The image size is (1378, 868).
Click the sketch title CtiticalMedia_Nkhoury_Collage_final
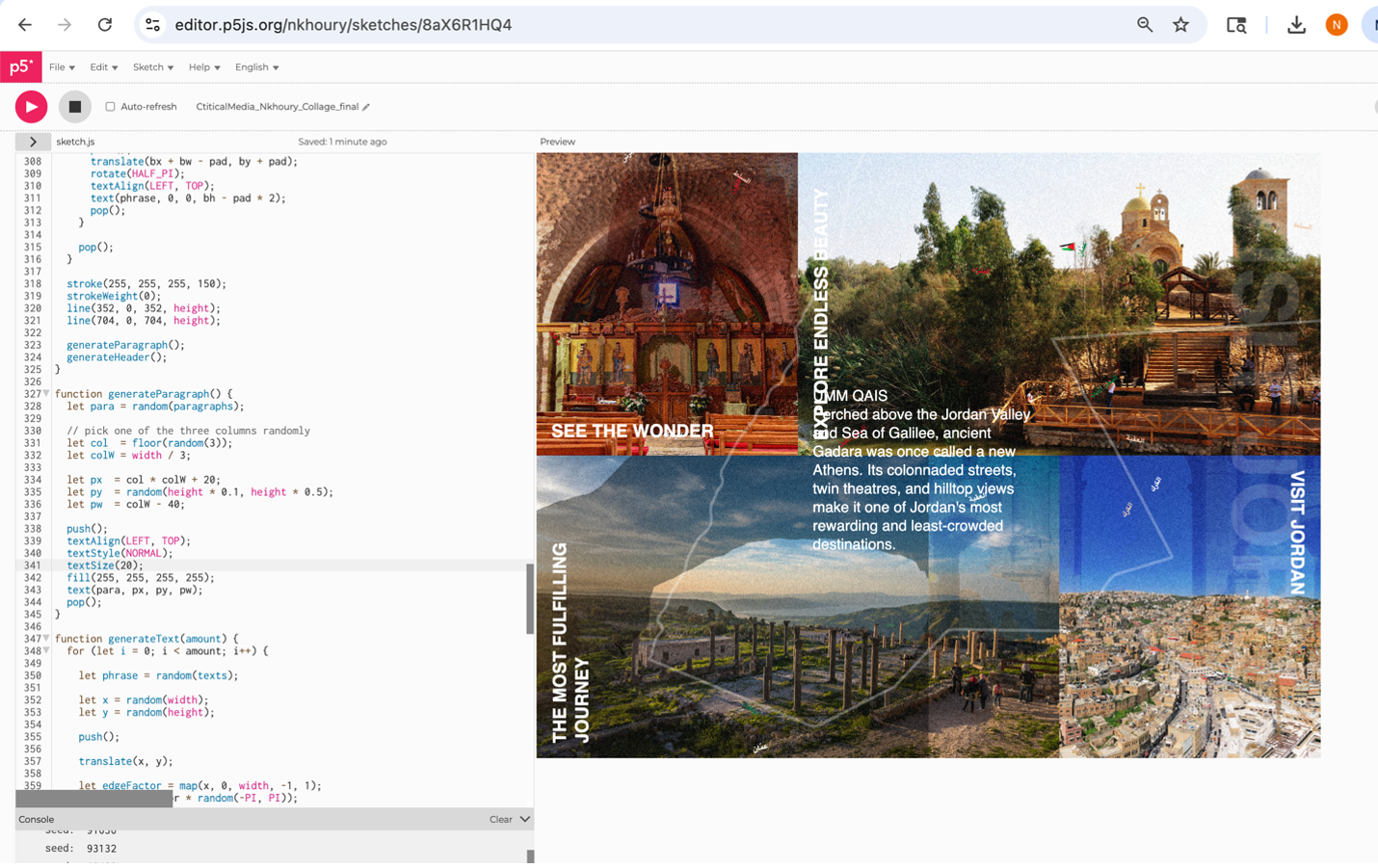point(278,107)
